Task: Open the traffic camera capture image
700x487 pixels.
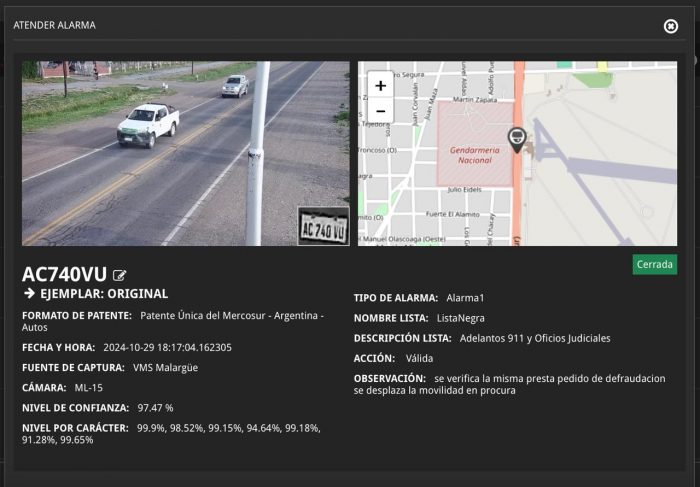Action: (x=186, y=153)
